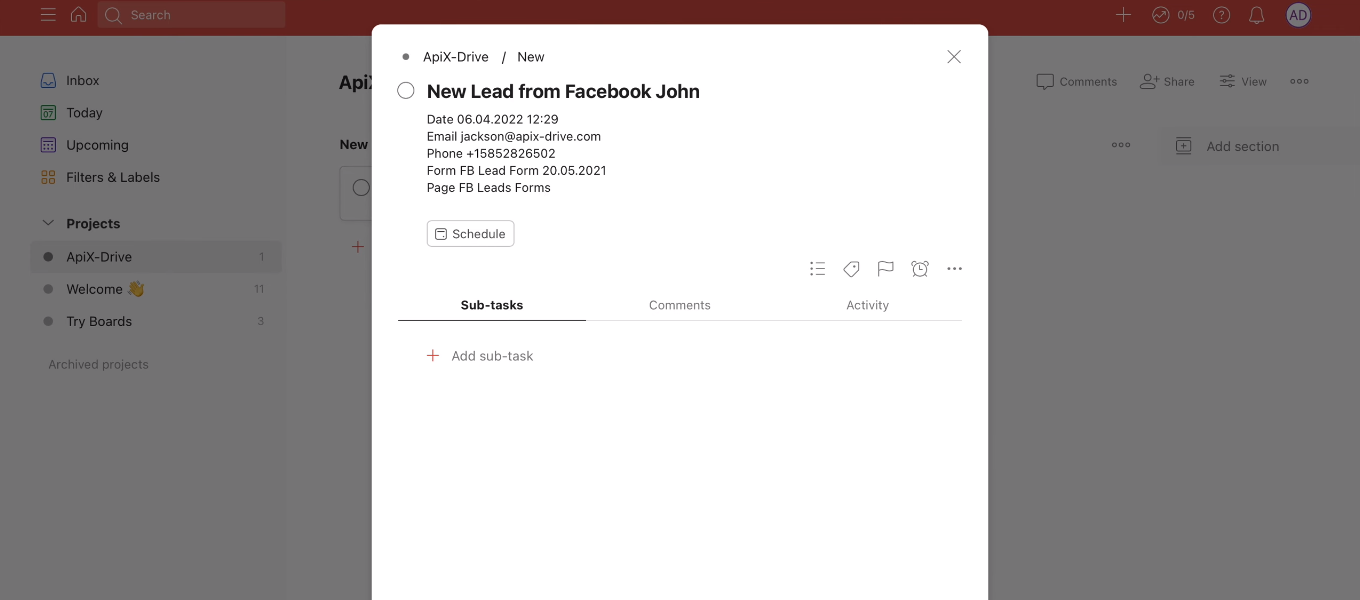1360x600 pixels.
Task: Open project Comments at the top right
Action: [1076, 81]
